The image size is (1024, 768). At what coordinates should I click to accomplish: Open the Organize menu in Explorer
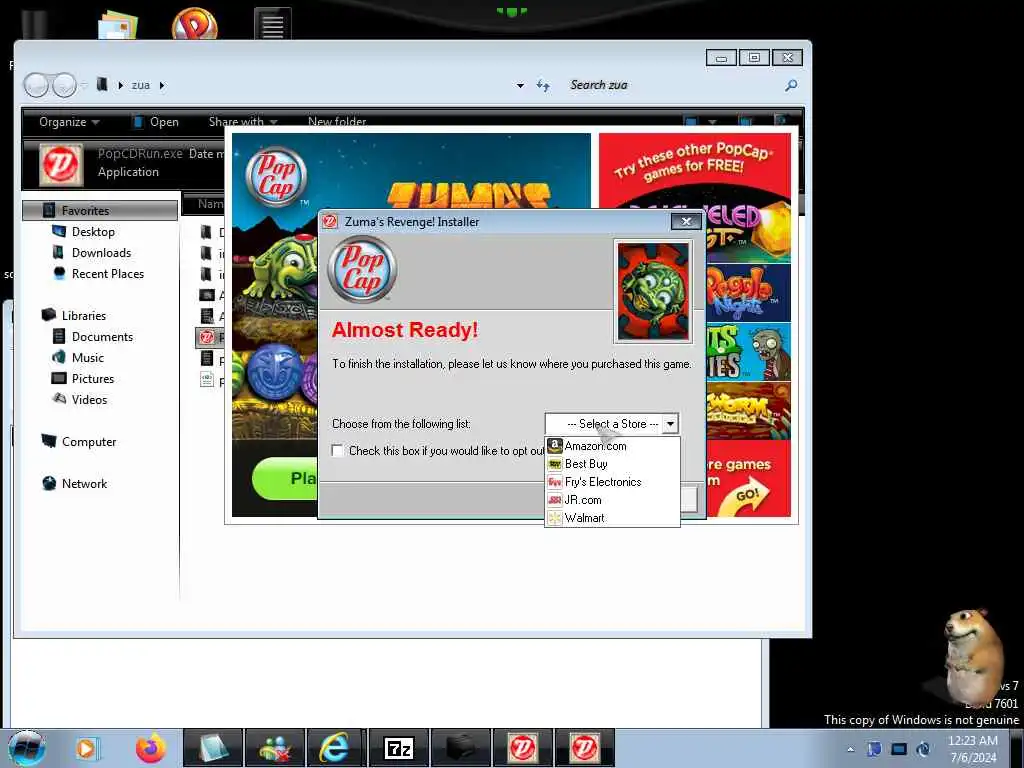click(x=69, y=122)
